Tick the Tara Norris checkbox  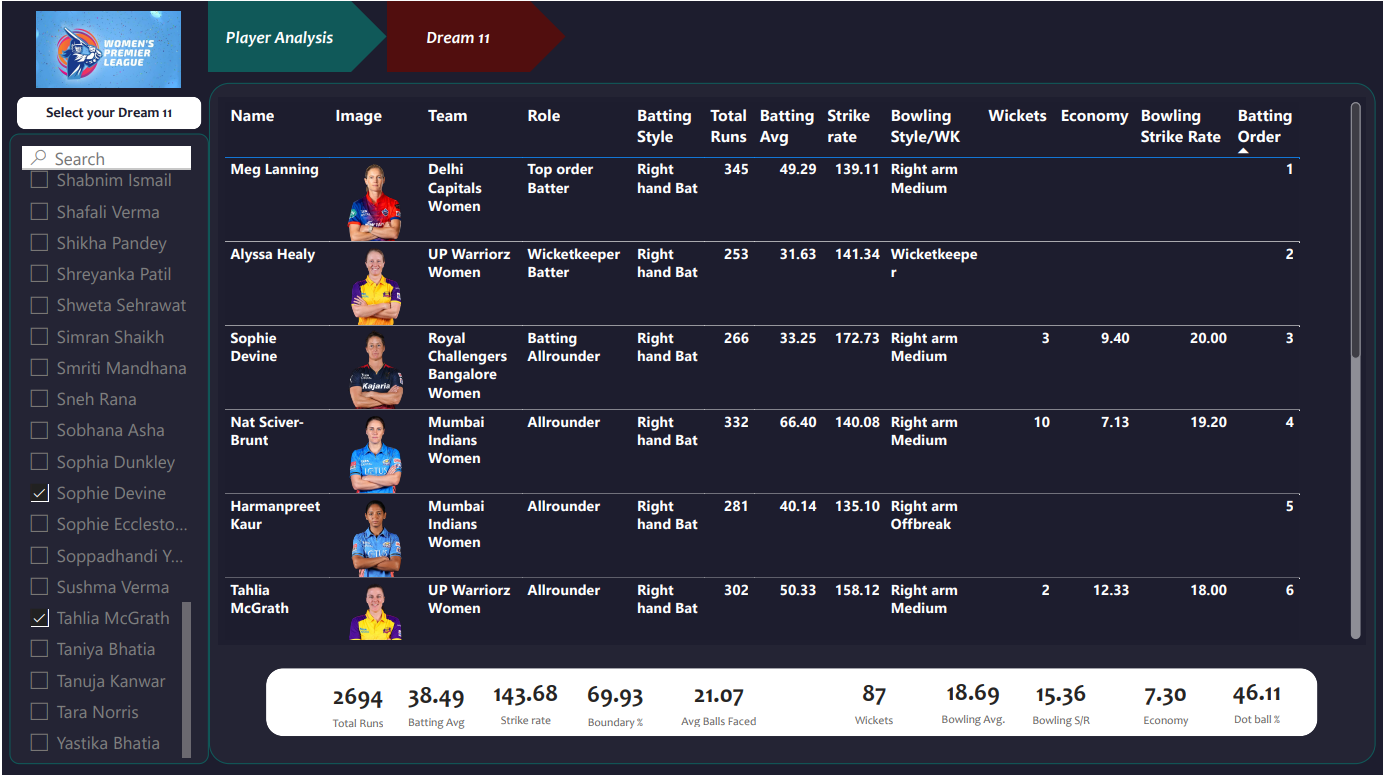tap(39, 712)
